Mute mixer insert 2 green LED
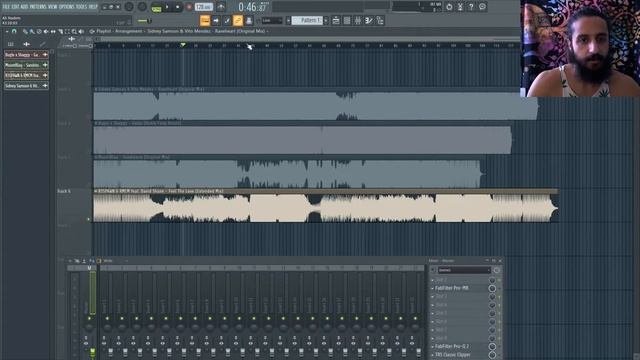 coord(122,318)
